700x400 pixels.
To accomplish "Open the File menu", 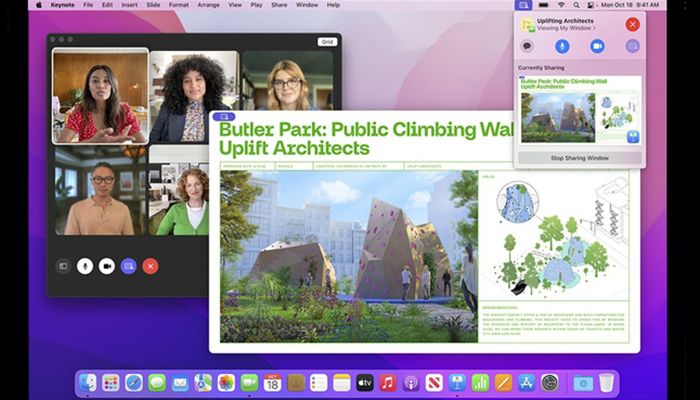I will click(x=88, y=5).
